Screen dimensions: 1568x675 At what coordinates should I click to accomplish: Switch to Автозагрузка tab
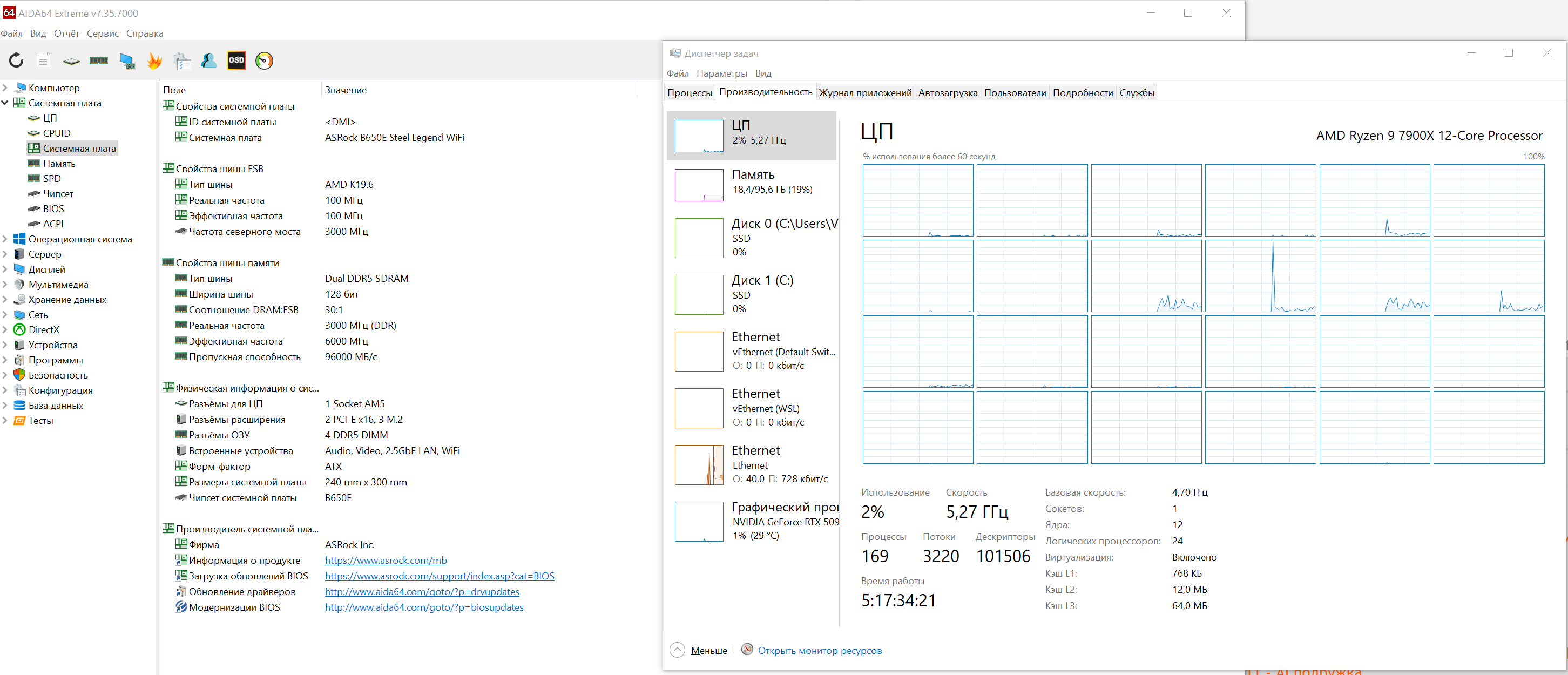948,92
